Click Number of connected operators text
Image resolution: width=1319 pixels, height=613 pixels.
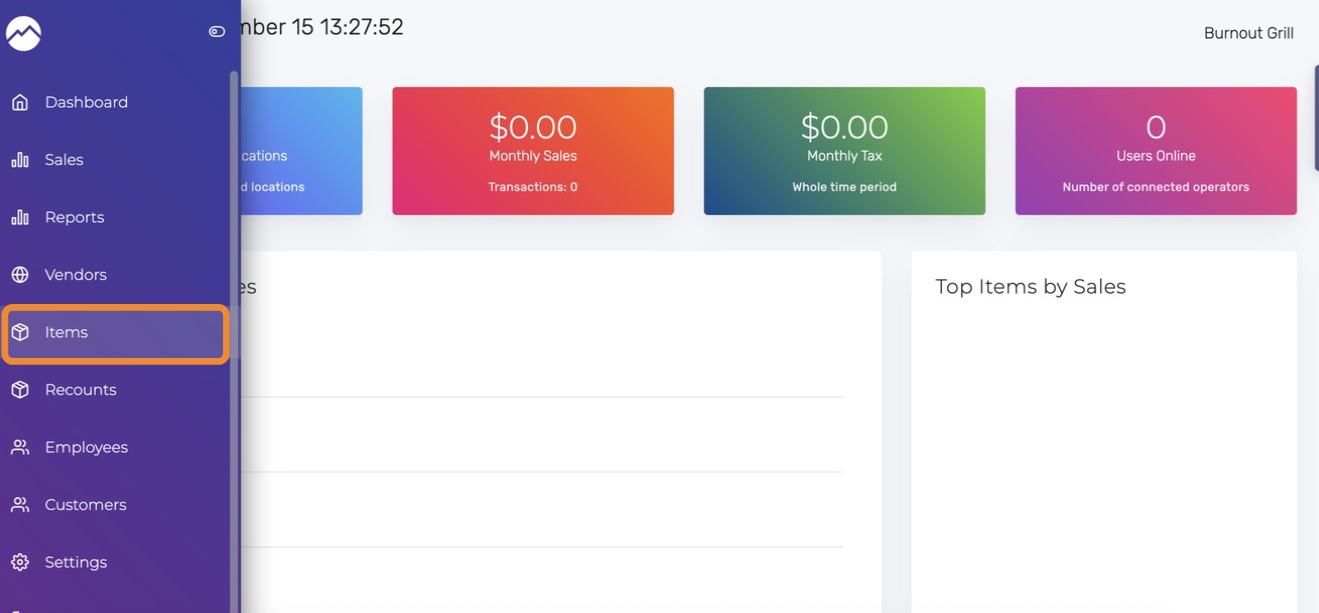tap(1156, 187)
